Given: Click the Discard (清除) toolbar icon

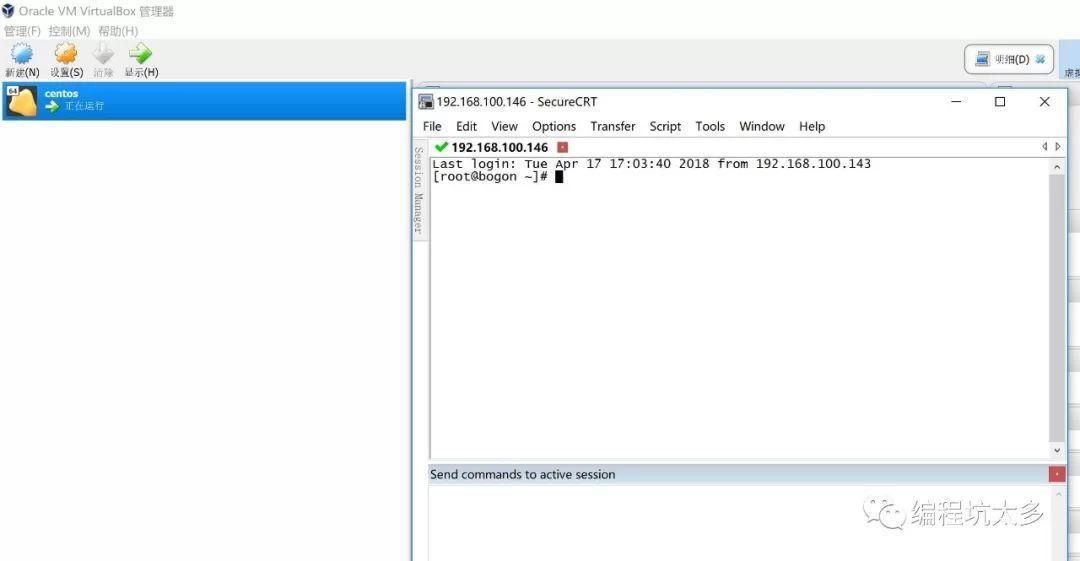Looking at the screenshot, I should pyautogui.click(x=103, y=55).
